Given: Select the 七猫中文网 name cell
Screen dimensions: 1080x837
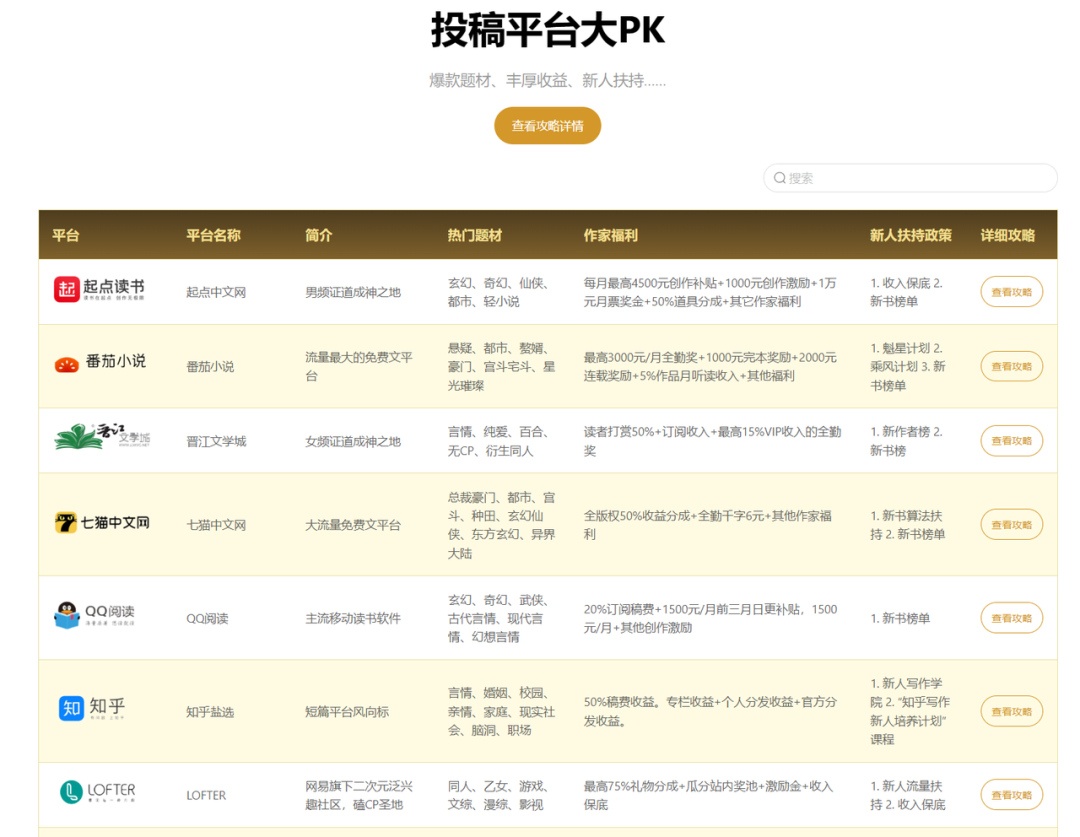Looking at the screenshot, I should pyautogui.click(x=216, y=525).
